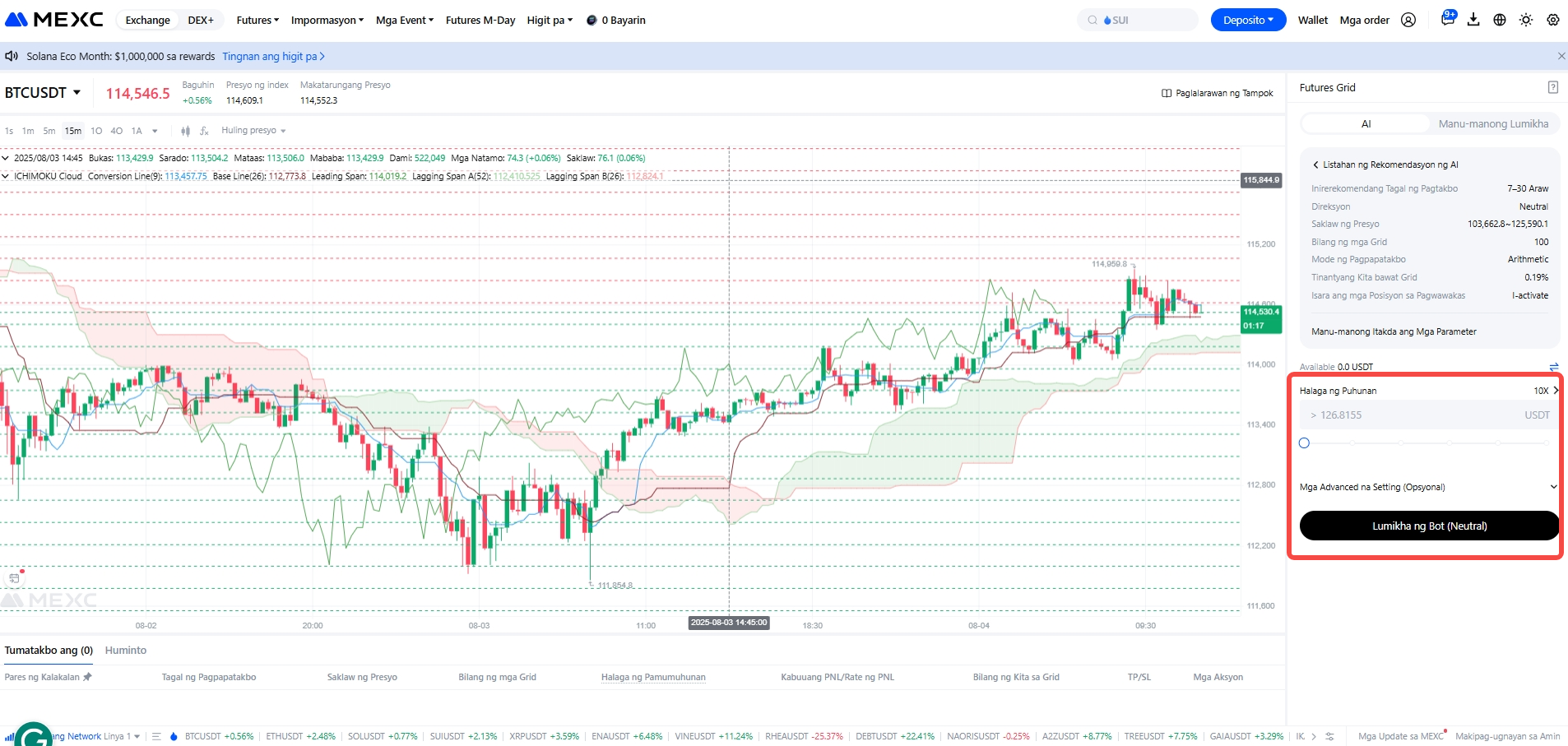Click the investment amount slider handle
The width and height of the screenshot is (1568, 746).
coord(1304,443)
